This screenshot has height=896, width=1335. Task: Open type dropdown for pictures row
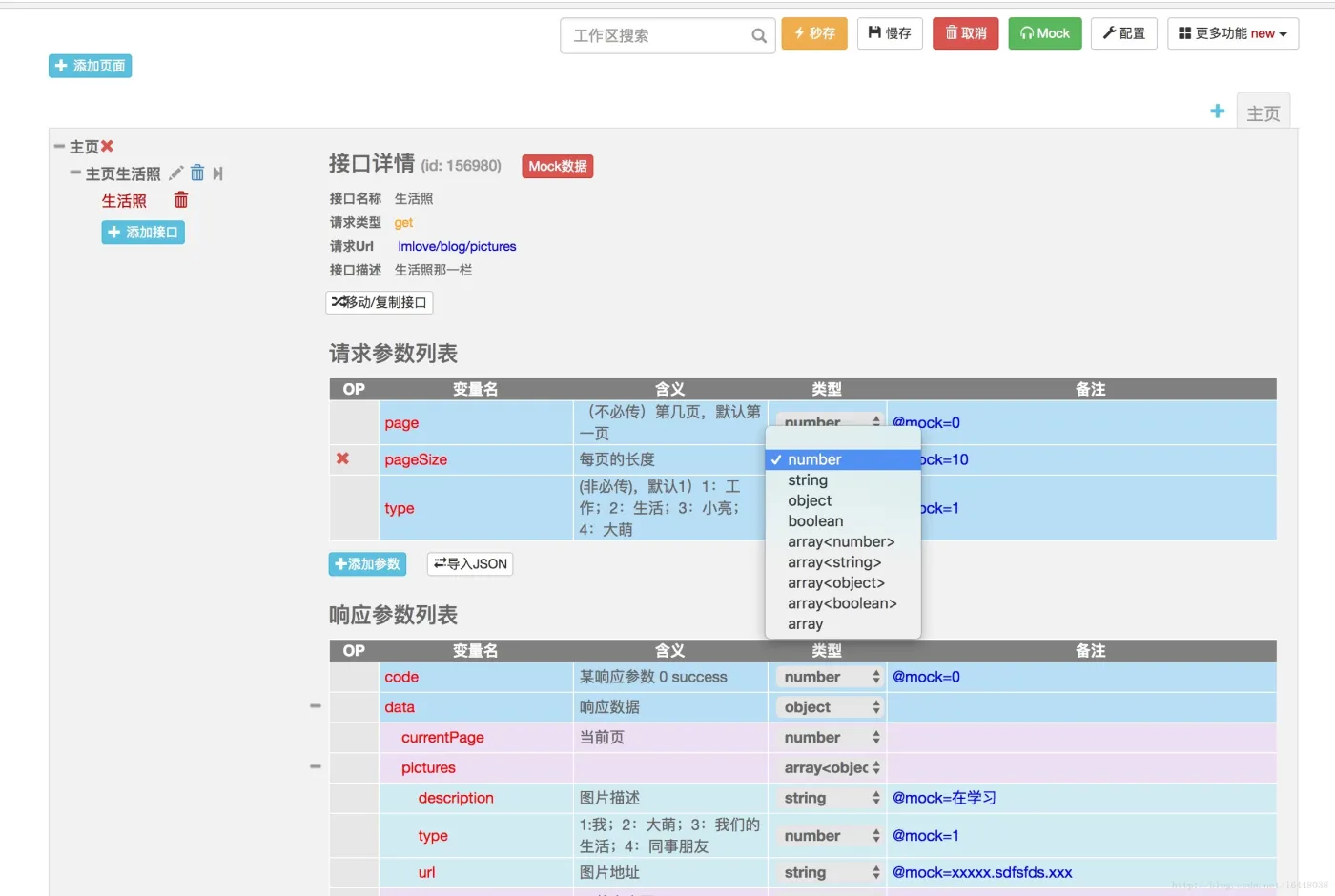[x=830, y=768]
